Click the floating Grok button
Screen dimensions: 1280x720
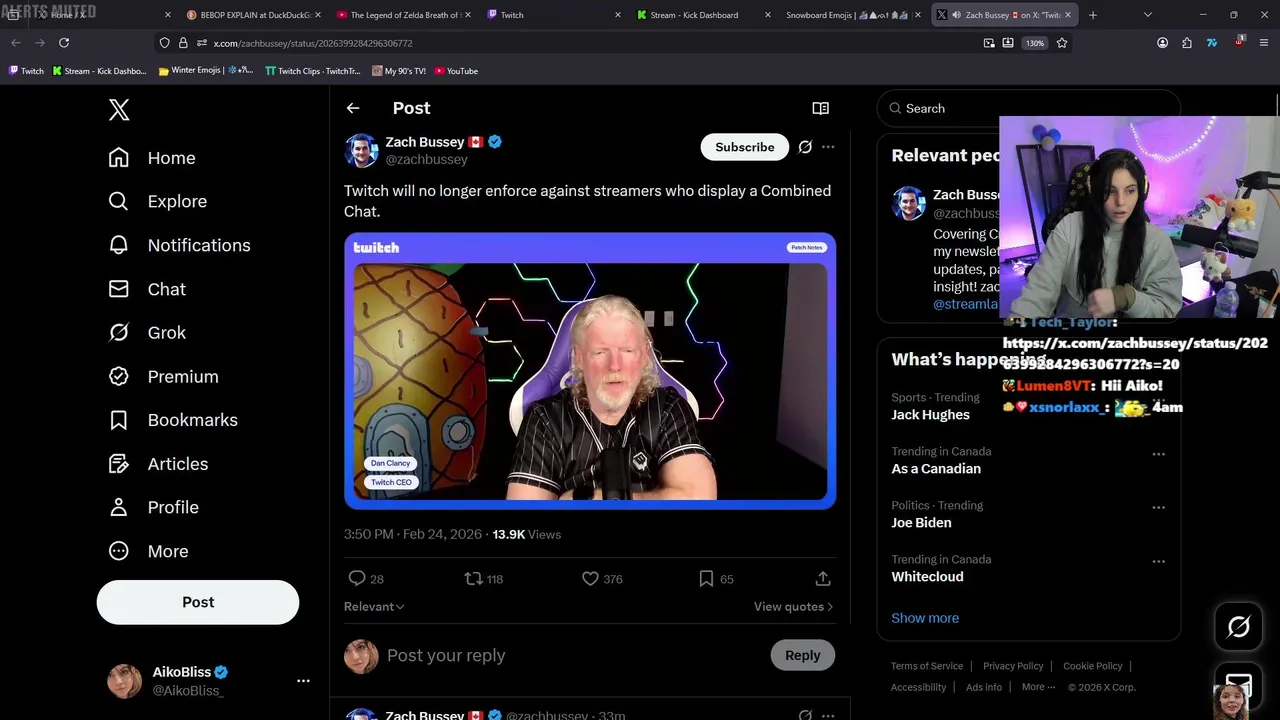[x=1238, y=627]
